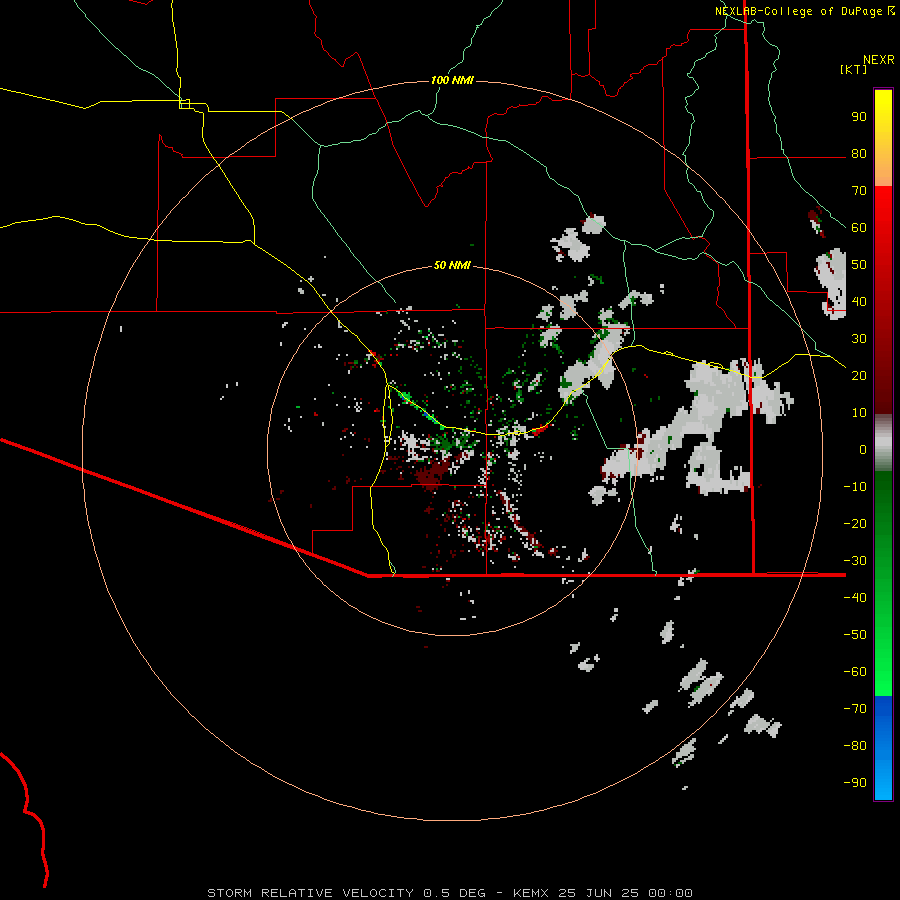The width and height of the screenshot is (900, 900).
Task: Click the -90 value on the velocity scale
Action: [x=855, y=782]
